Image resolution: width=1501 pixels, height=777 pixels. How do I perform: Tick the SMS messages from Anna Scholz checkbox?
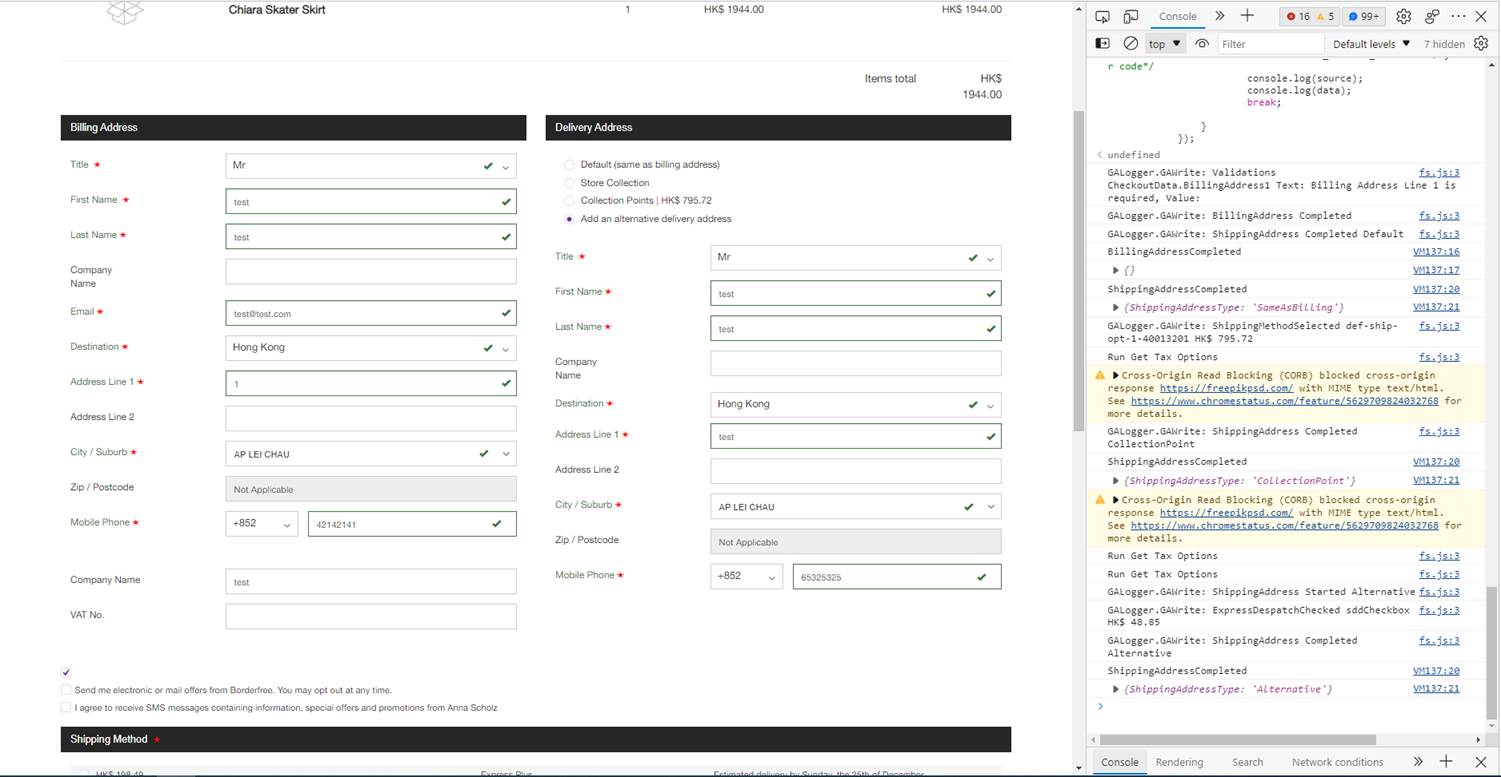[x=66, y=708]
